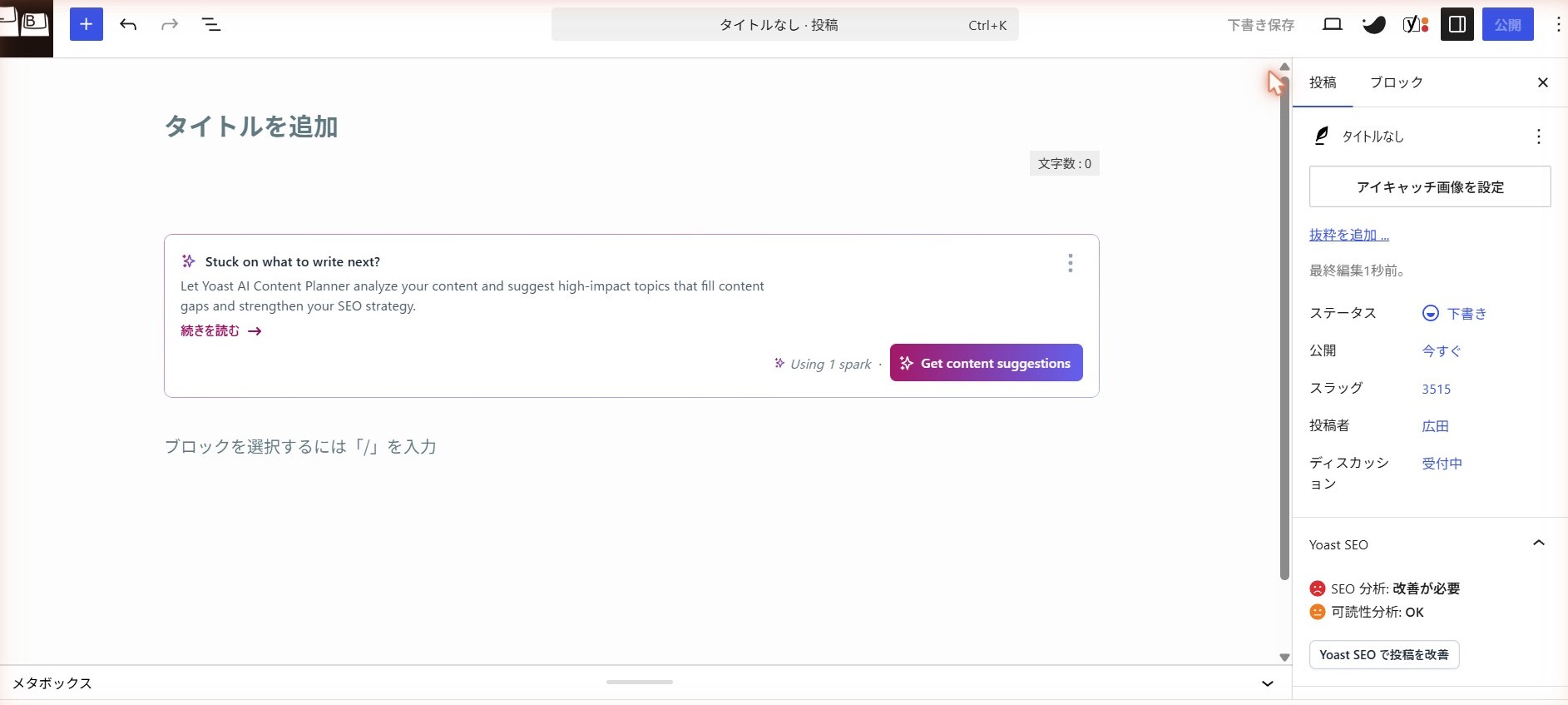This screenshot has width=1568, height=705.
Task: Click the 抜粋を追加 link
Action: (x=1349, y=235)
